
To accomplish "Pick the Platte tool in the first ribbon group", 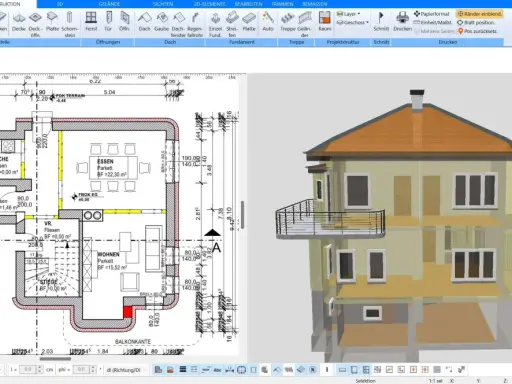I will pyautogui.click(x=52, y=22).
